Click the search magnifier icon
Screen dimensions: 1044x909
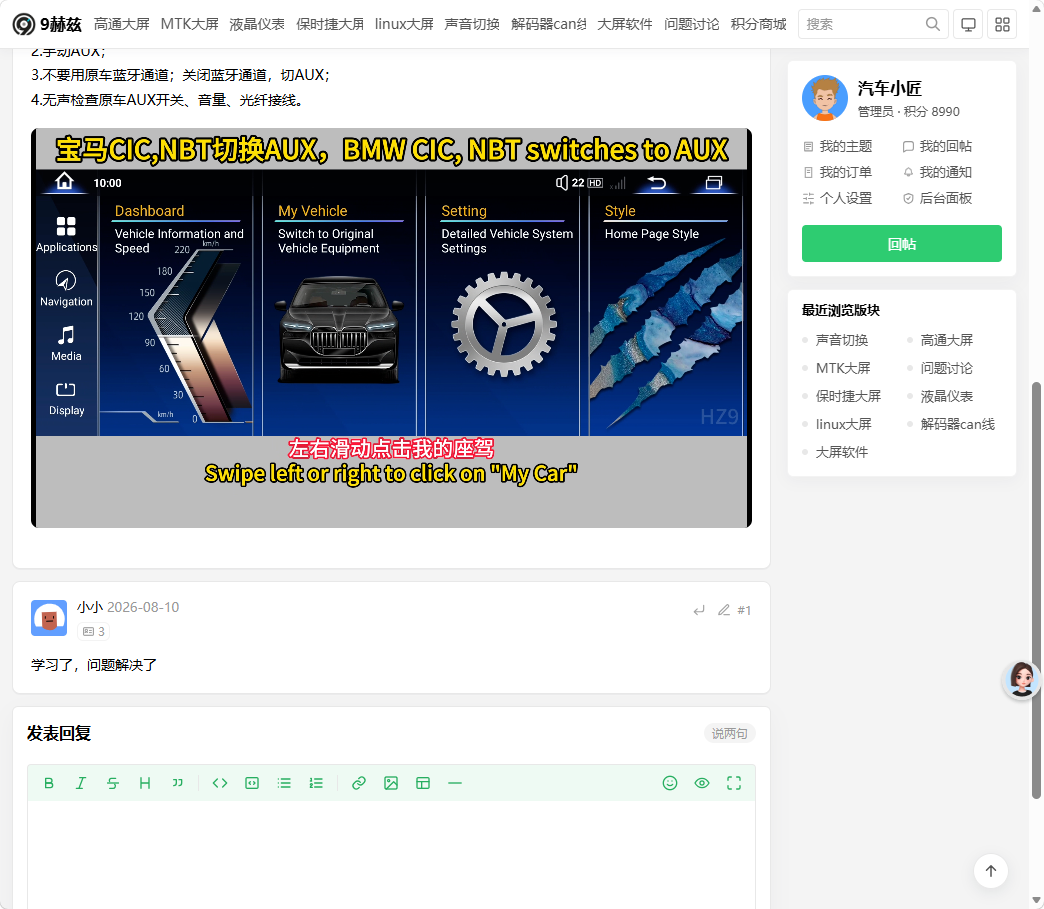point(933,24)
